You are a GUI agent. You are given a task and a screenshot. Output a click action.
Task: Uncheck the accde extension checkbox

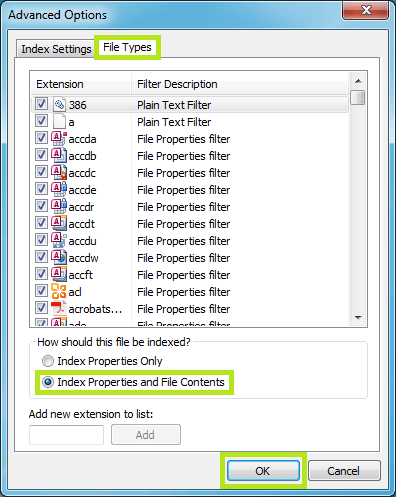coord(41,189)
